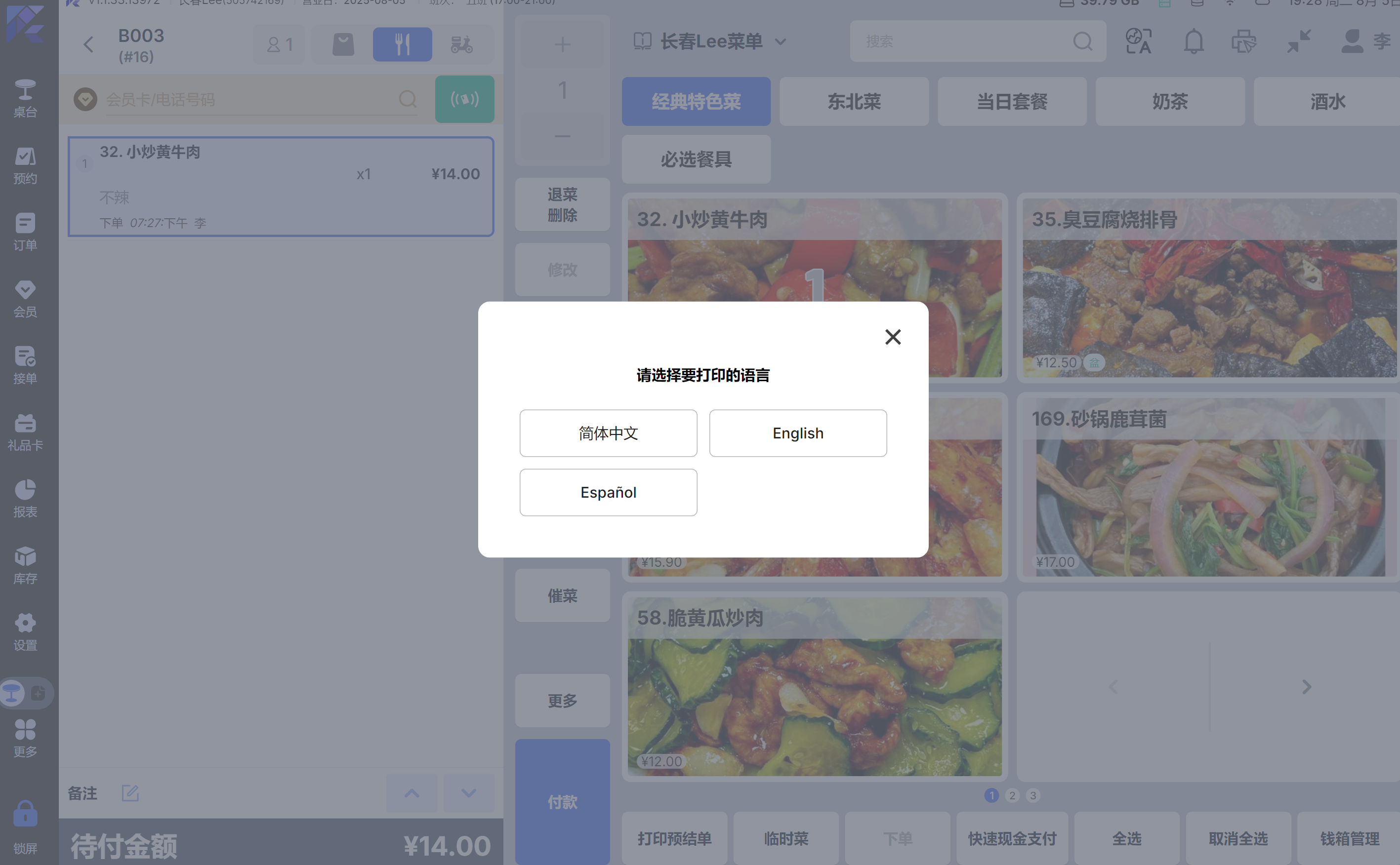1400x865 pixels.
Task: Click the 付款 payment button
Action: point(562,802)
